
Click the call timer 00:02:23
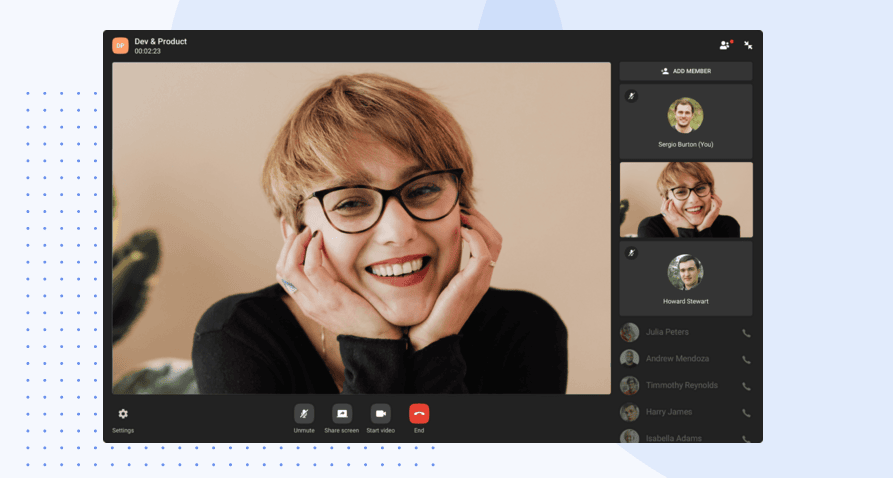click(x=148, y=51)
